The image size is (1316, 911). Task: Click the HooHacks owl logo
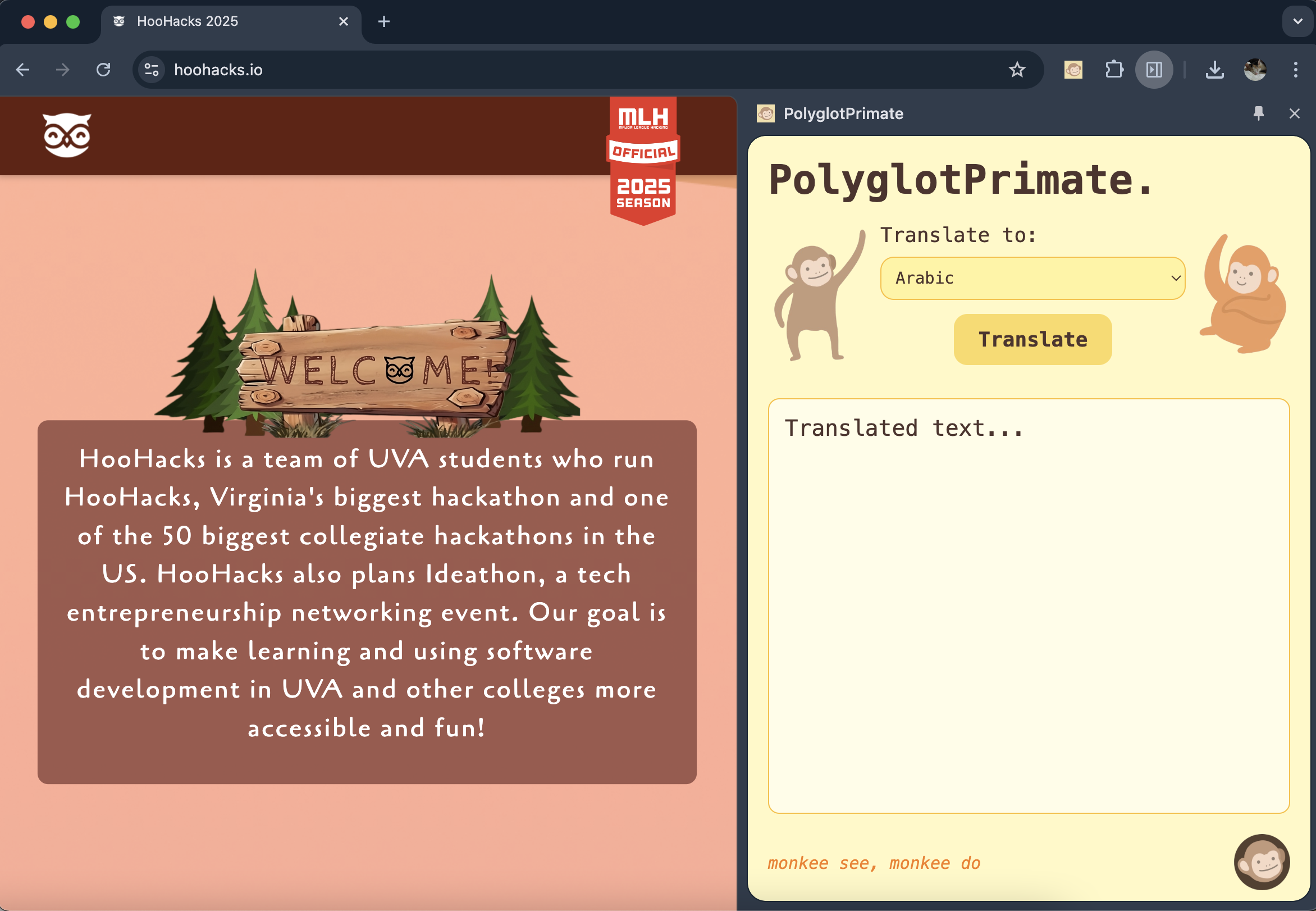[67, 135]
